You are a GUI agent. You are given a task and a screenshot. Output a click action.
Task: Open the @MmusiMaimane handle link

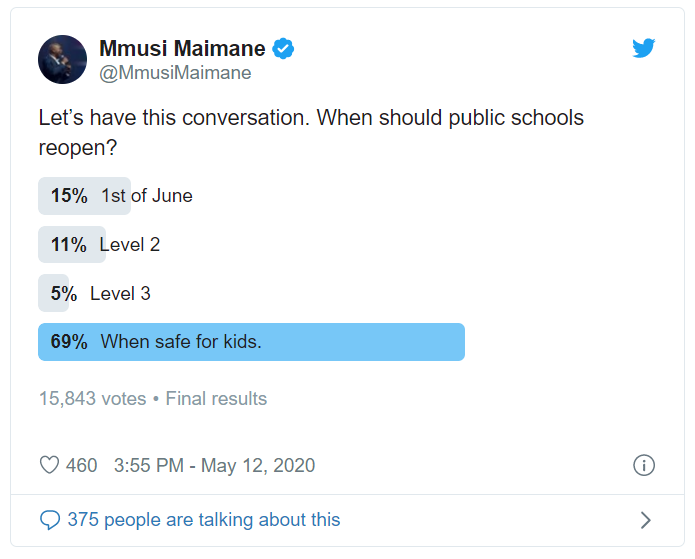pos(175,73)
